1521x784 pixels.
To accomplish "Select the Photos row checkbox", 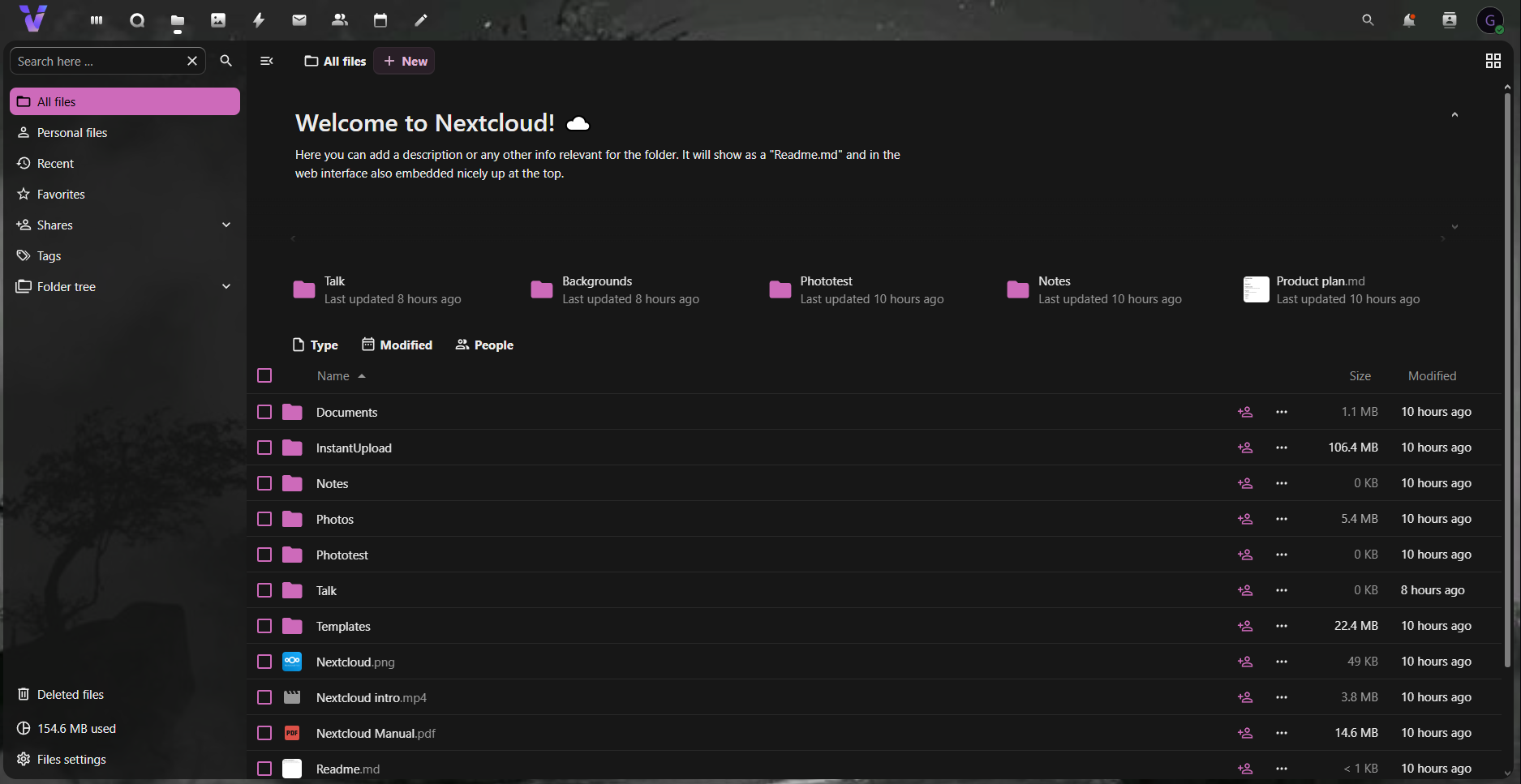I will tap(264, 519).
